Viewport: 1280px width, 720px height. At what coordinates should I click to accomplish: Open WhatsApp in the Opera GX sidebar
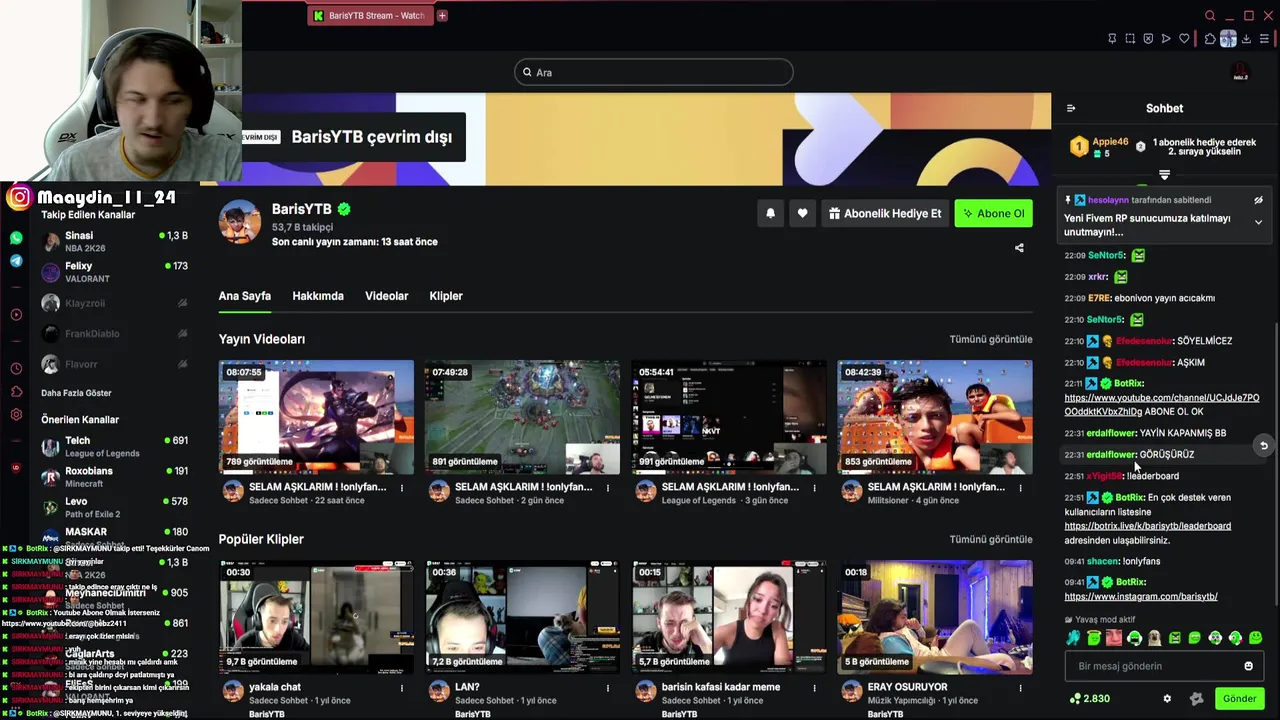tap(16, 238)
